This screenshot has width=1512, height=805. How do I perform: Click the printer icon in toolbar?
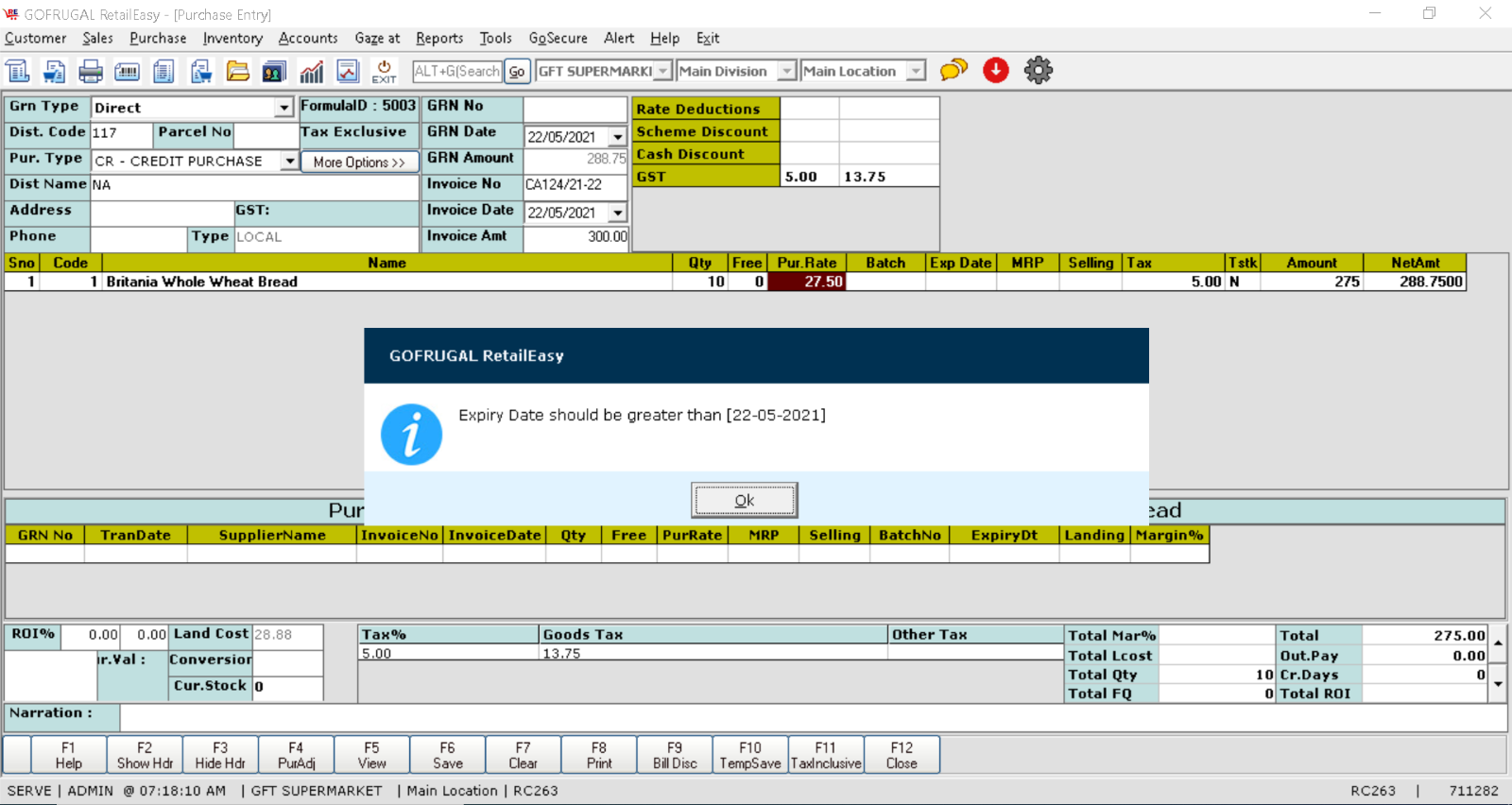pos(91,71)
